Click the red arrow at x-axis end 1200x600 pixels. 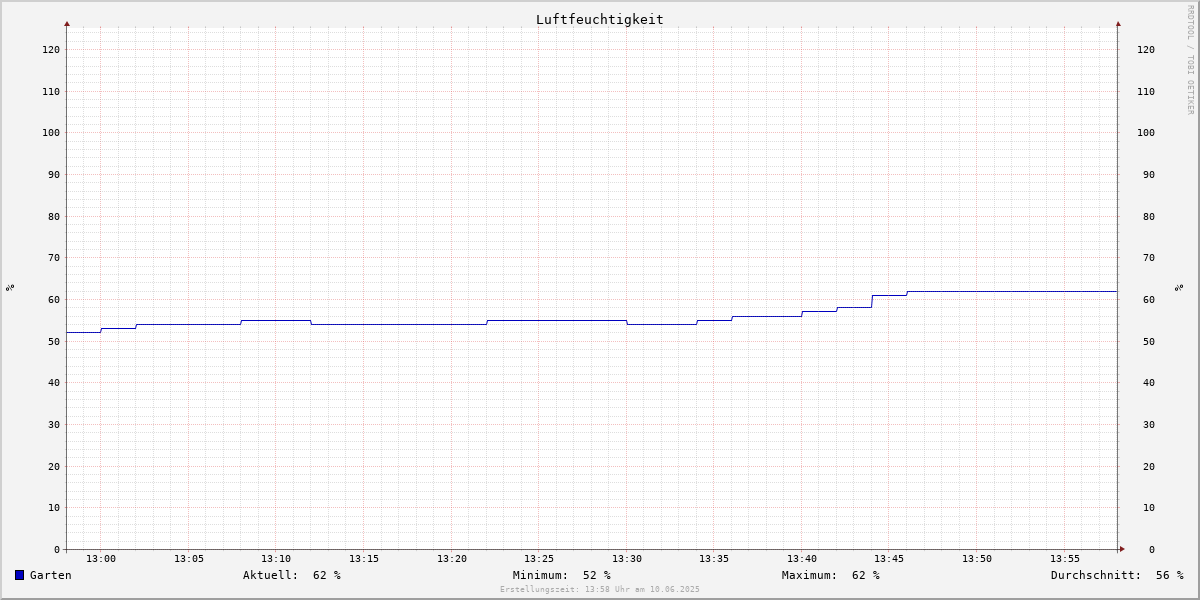tap(1122, 549)
